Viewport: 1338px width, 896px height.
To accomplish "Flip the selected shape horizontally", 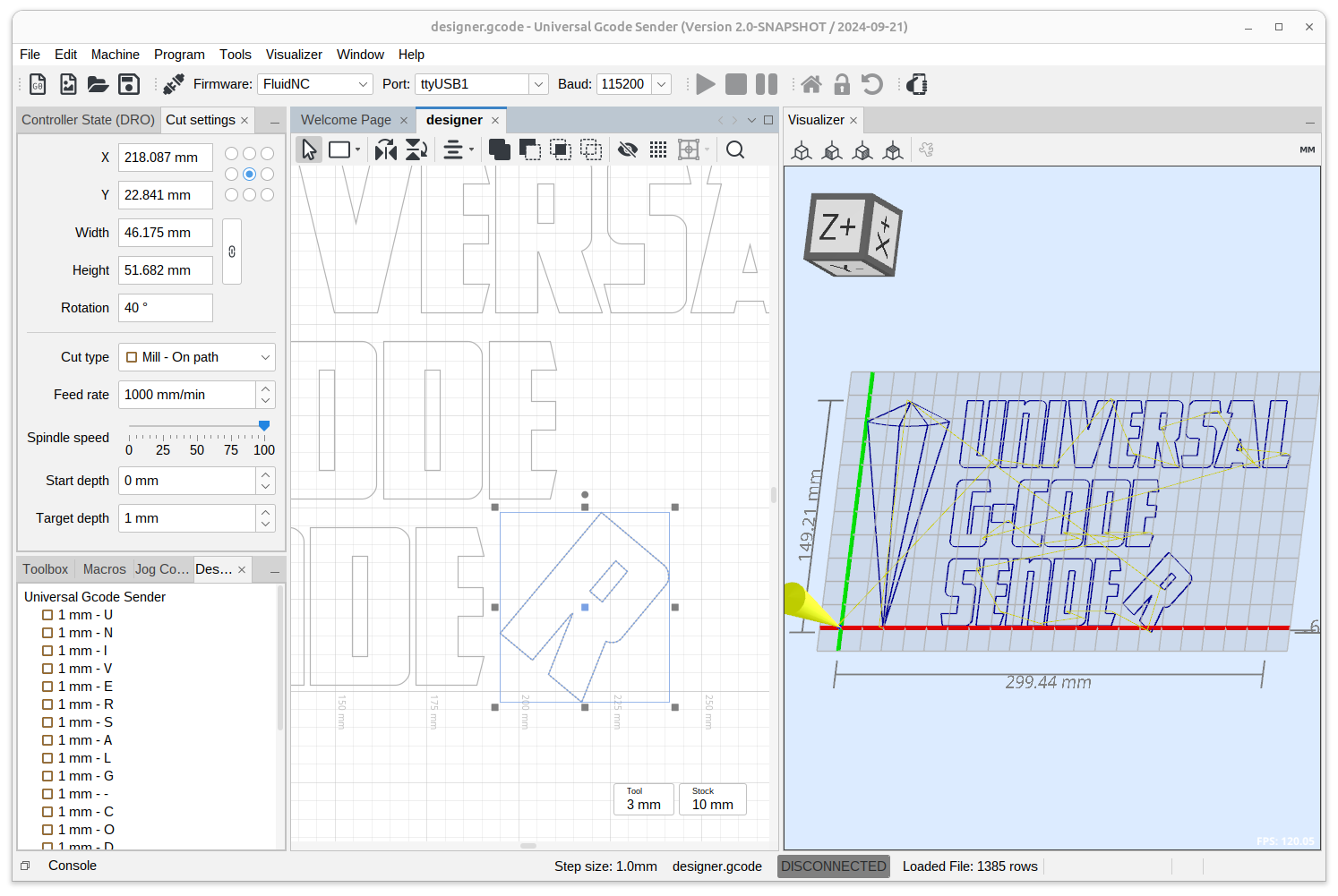I will [386, 149].
